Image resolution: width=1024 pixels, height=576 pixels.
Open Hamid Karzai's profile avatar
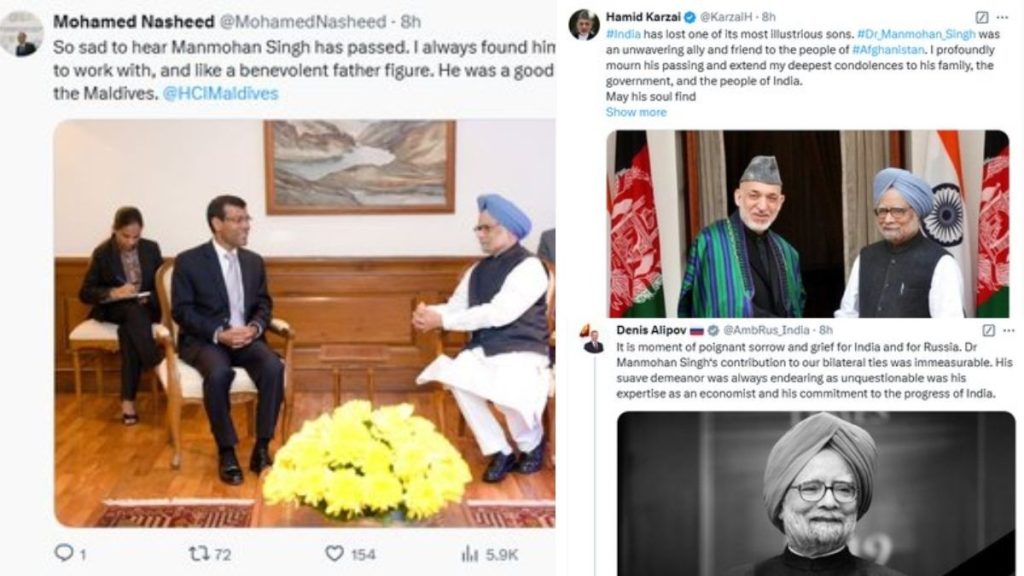click(x=583, y=25)
